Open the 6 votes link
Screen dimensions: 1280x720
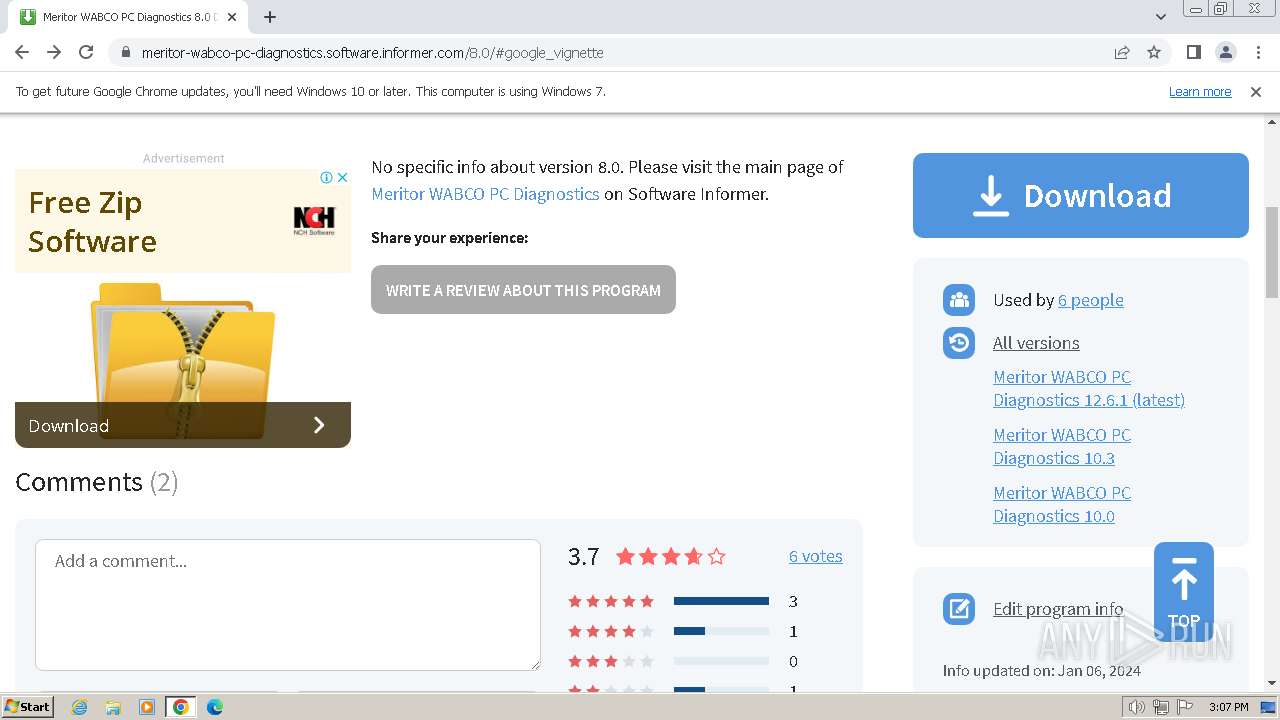(x=816, y=556)
